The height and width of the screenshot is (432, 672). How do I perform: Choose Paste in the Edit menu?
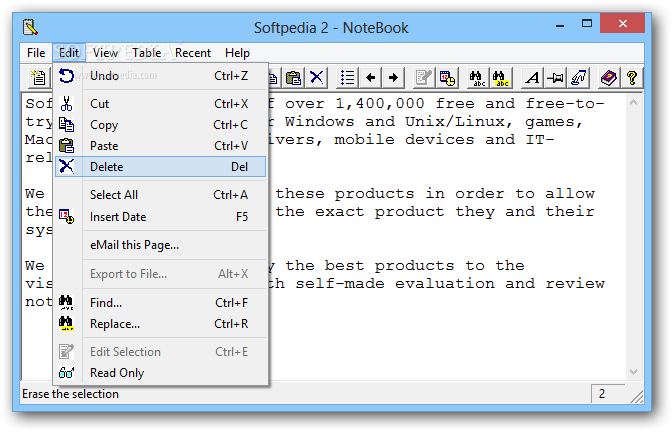pos(161,146)
